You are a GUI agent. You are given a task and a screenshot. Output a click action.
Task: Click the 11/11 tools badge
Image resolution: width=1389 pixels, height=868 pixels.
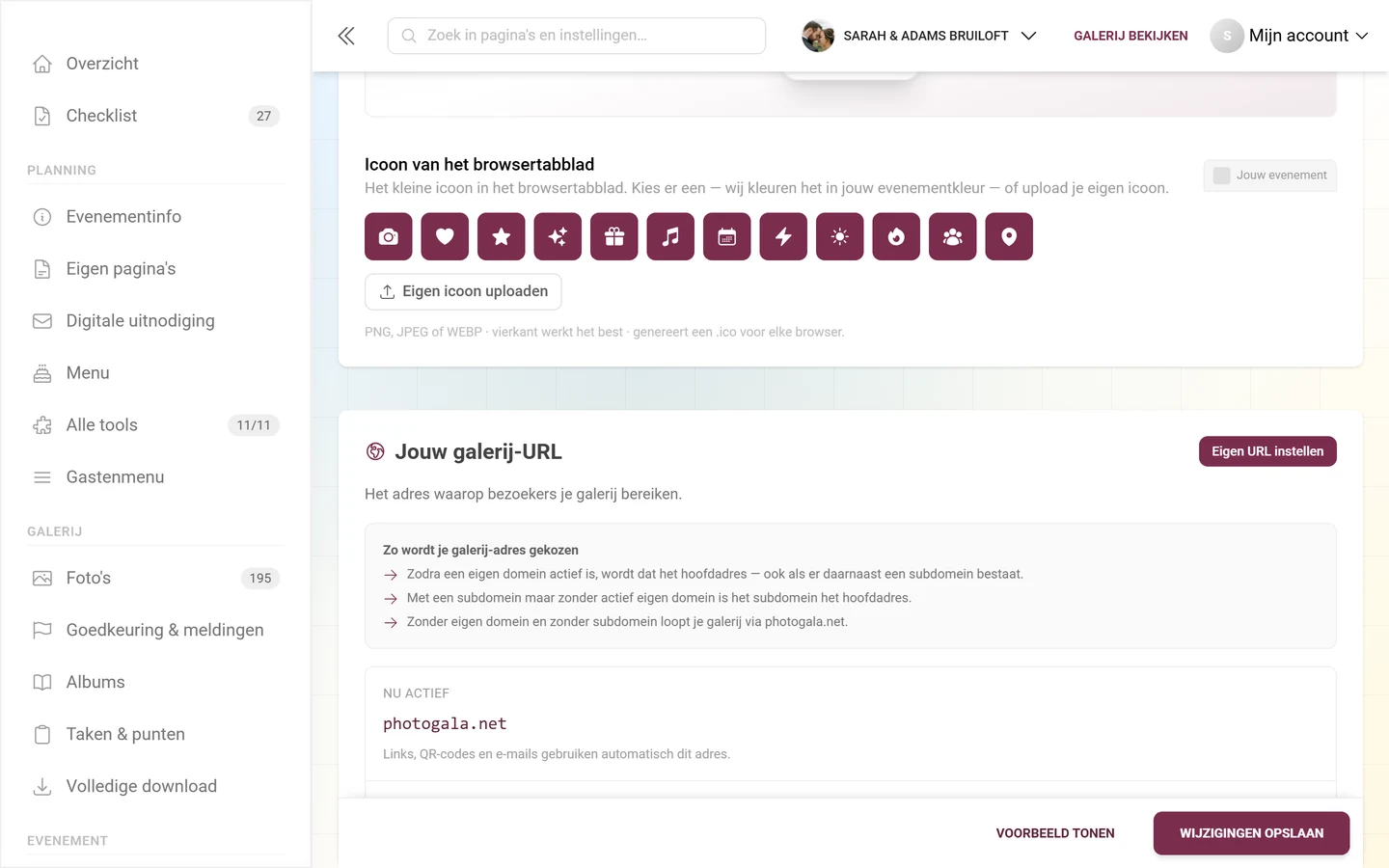pos(254,425)
